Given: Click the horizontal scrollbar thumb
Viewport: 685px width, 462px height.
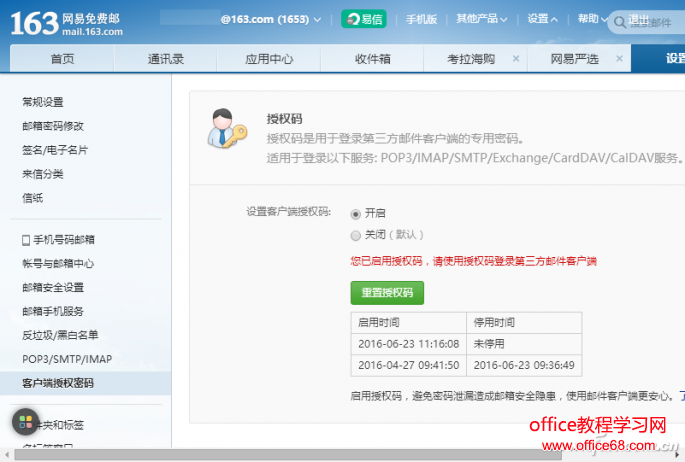Looking at the screenshot, I should coord(288,455).
